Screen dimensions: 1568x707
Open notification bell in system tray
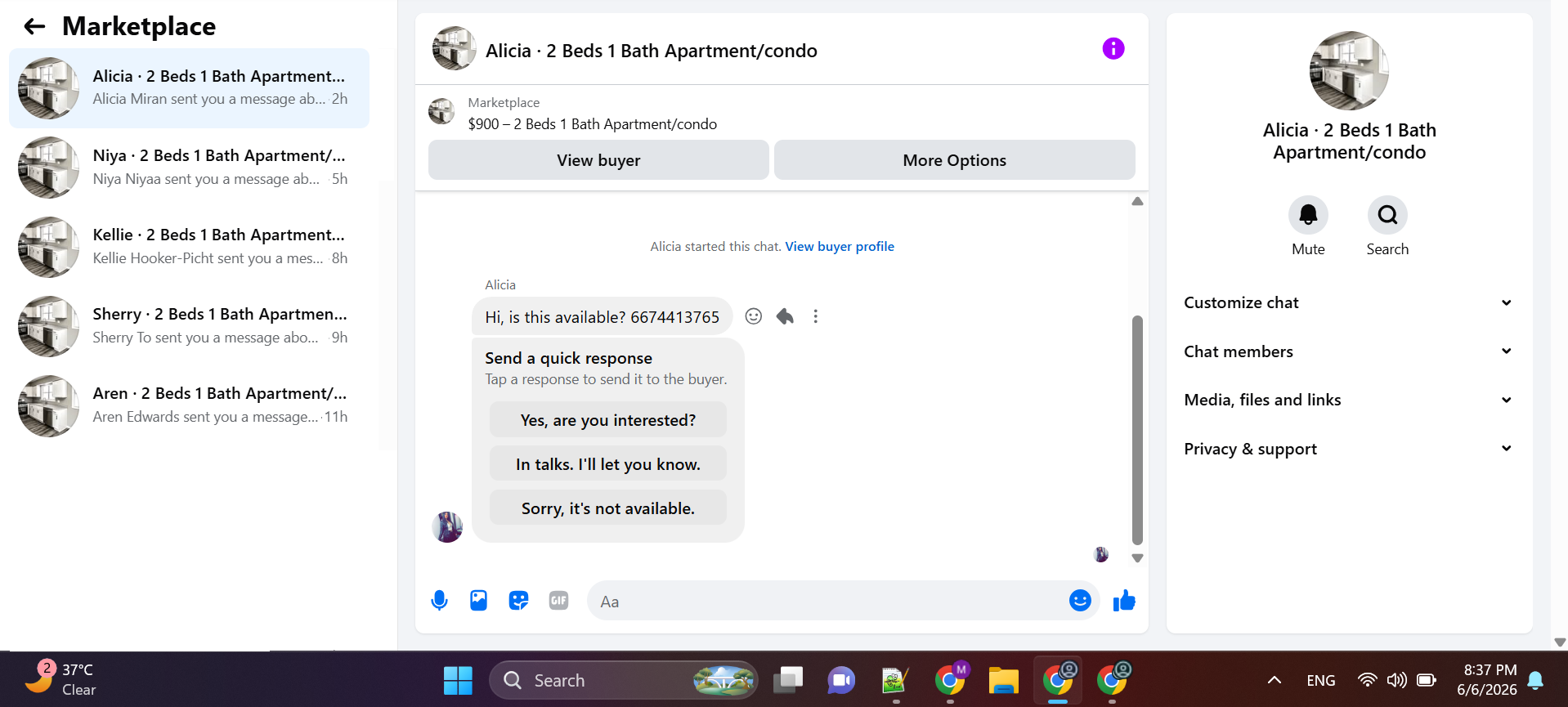[x=1535, y=680]
